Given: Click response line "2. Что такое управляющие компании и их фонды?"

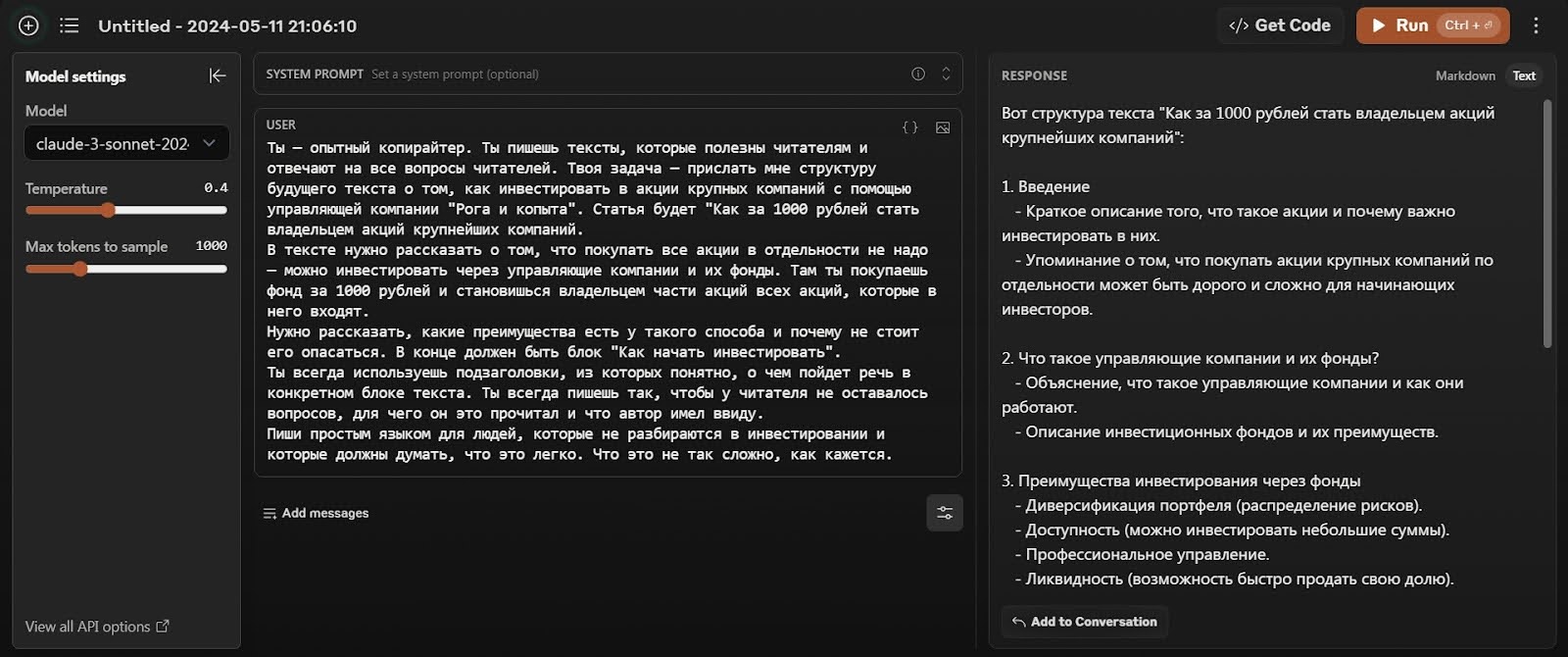Looking at the screenshot, I should [x=1190, y=358].
